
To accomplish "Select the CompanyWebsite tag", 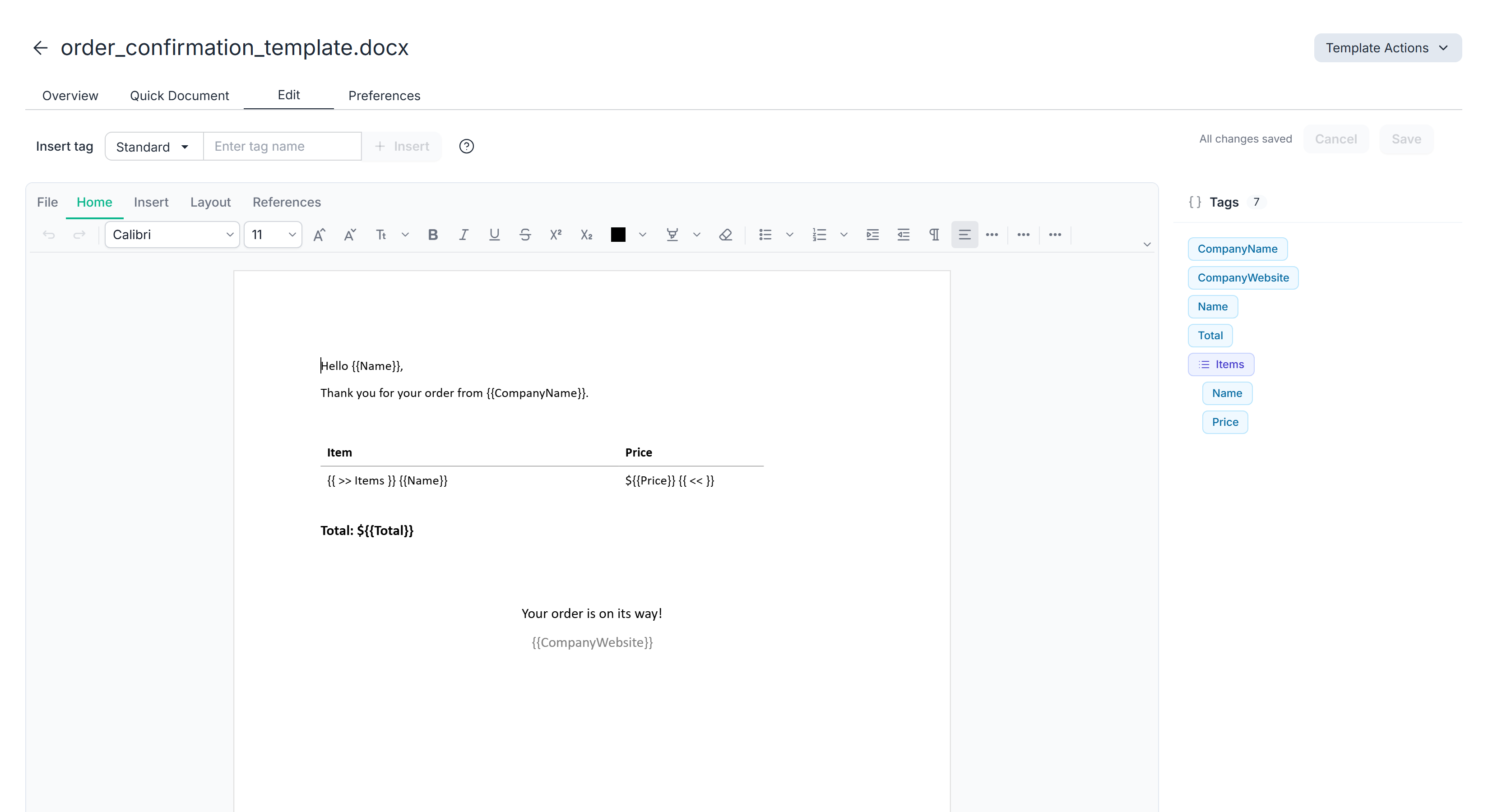I will point(1243,277).
